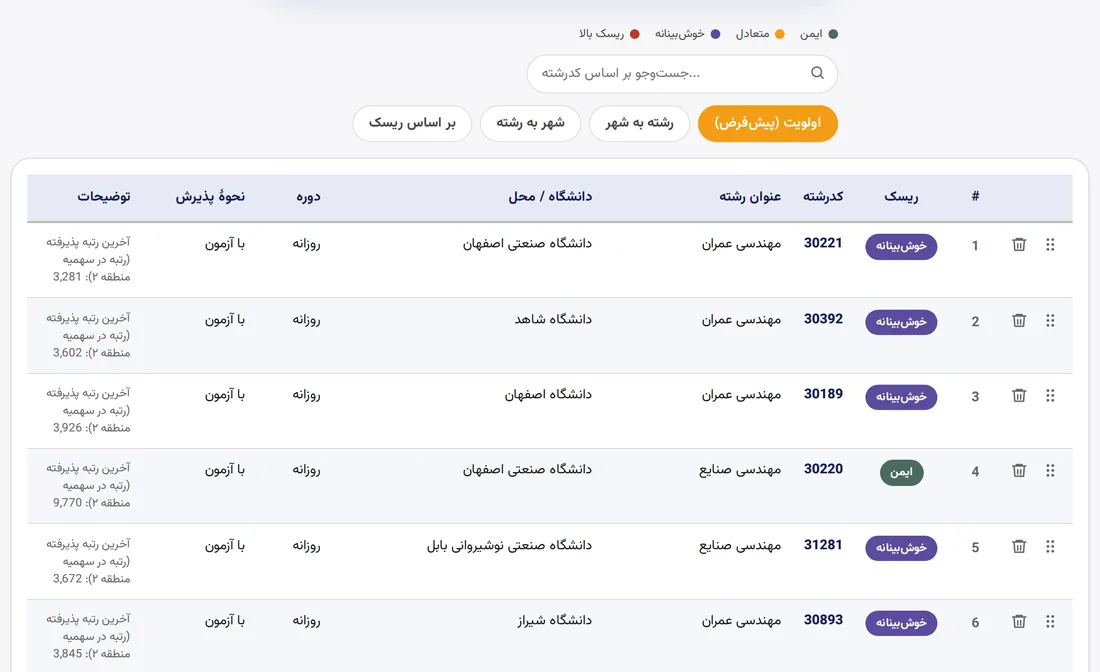Switch to شهر به رشته sorting
The width and height of the screenshot is (1100, 672).
tap(530, 123)
